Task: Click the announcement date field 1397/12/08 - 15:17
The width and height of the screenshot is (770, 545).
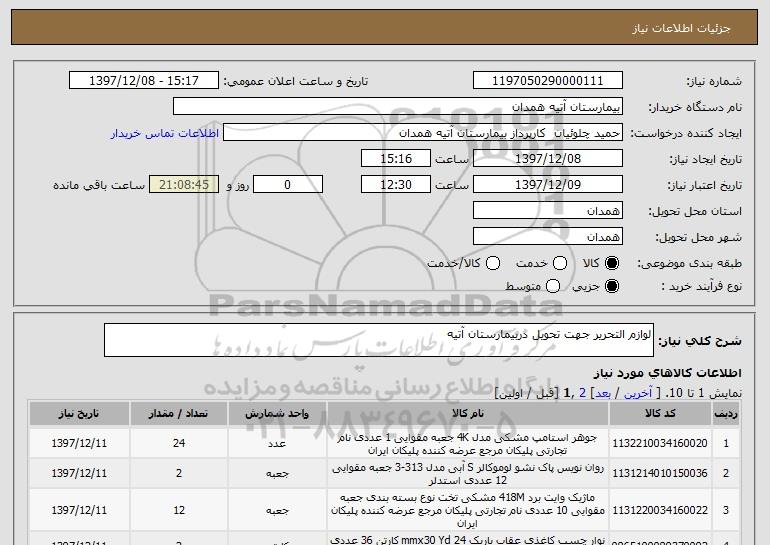Action: tap(144, 80)
